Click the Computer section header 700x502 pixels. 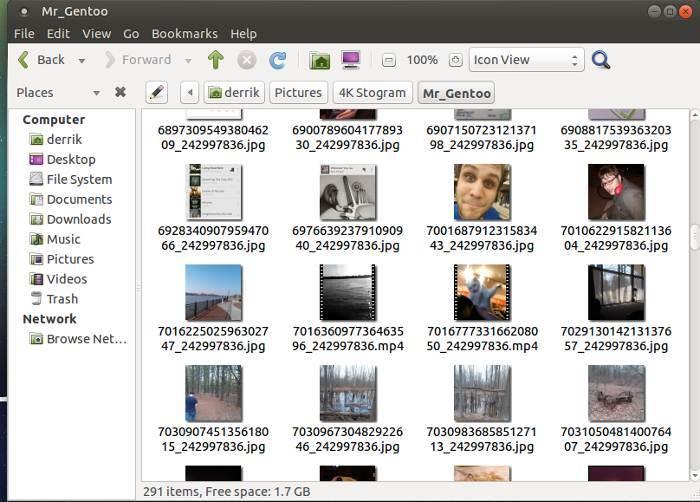(54, 120)
